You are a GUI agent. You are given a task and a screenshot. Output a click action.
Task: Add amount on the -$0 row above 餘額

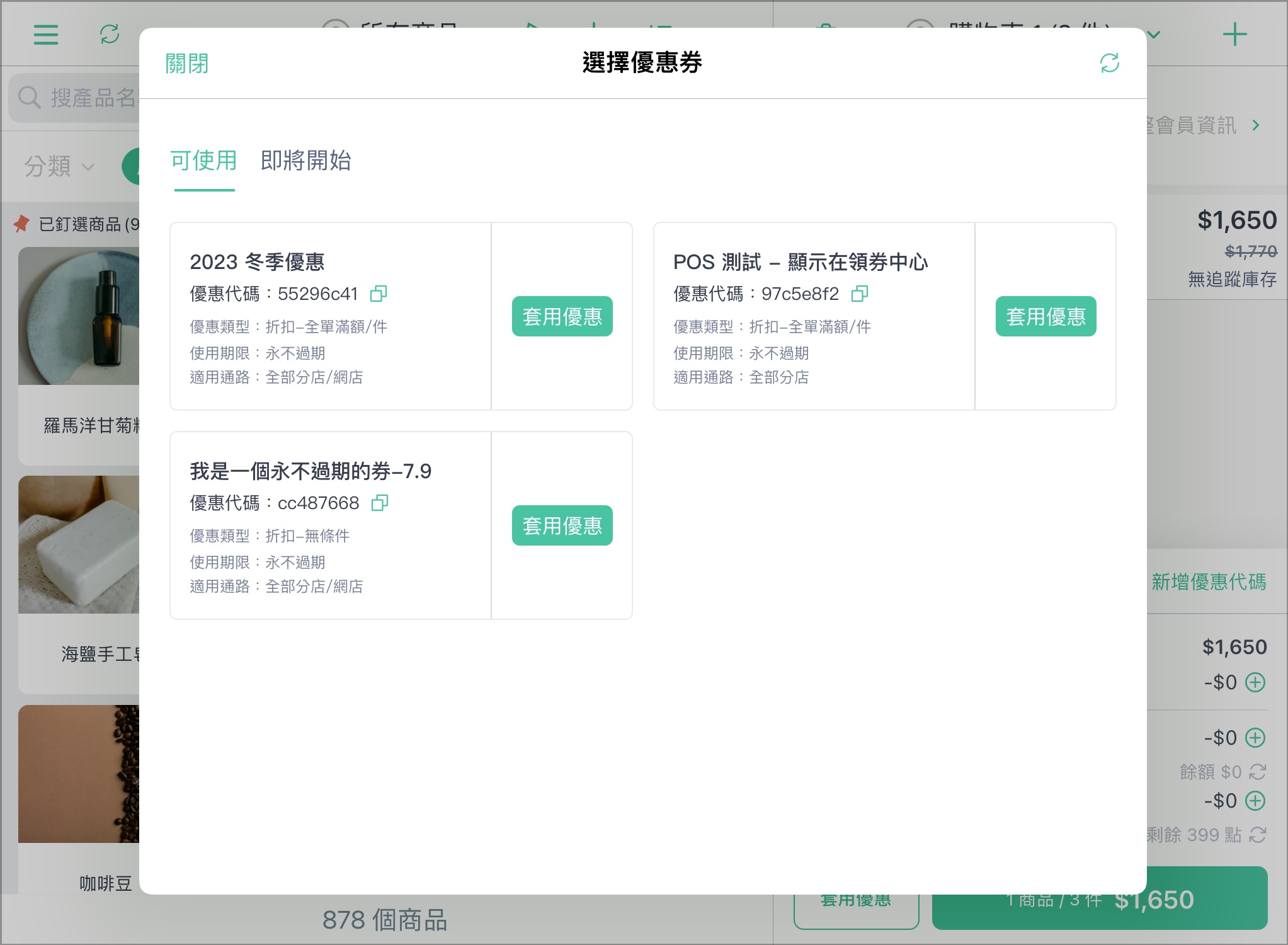(x=1255, y=738)
